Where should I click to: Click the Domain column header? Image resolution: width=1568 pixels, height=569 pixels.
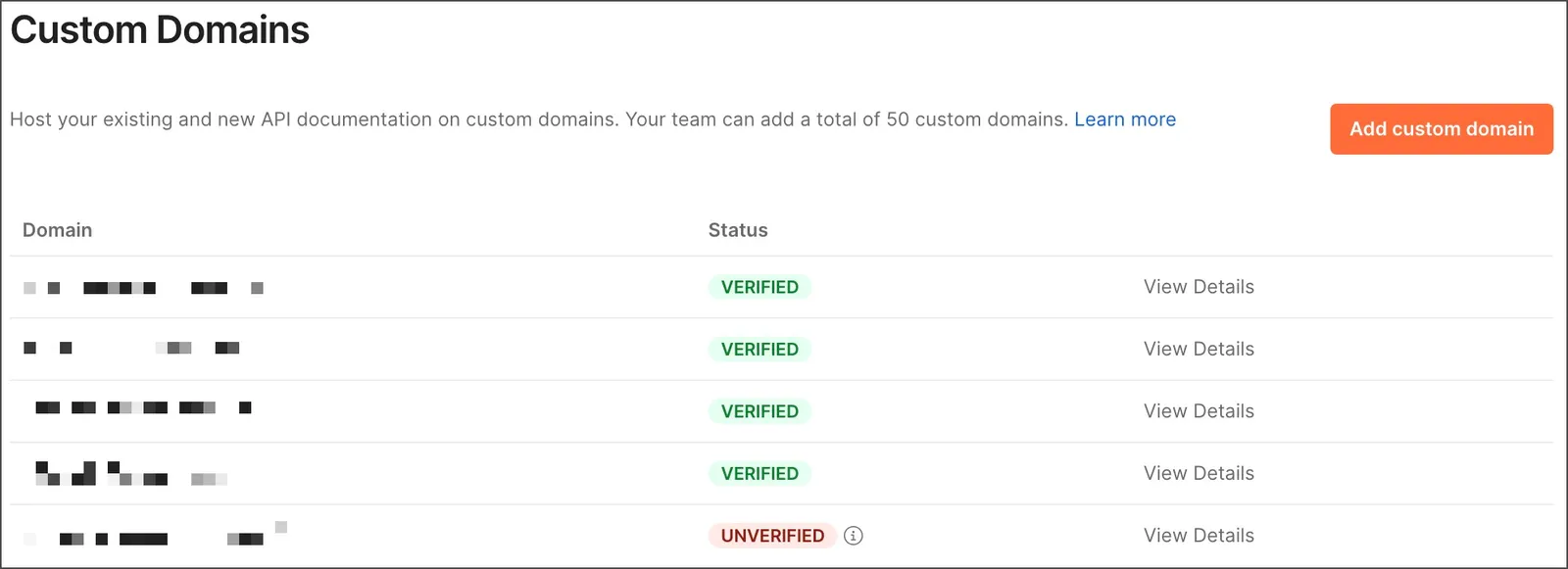click(x=58, y=230)
